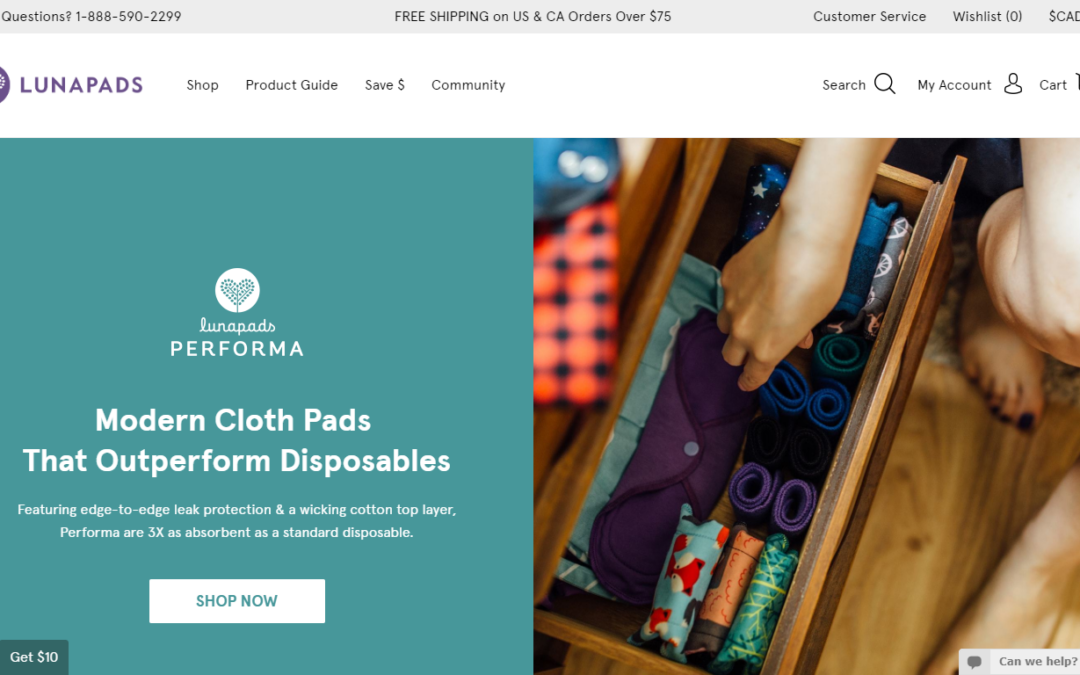Click the Lunapads Performa heart logo
Screen dimensions: 1080x675
point(237,290)
